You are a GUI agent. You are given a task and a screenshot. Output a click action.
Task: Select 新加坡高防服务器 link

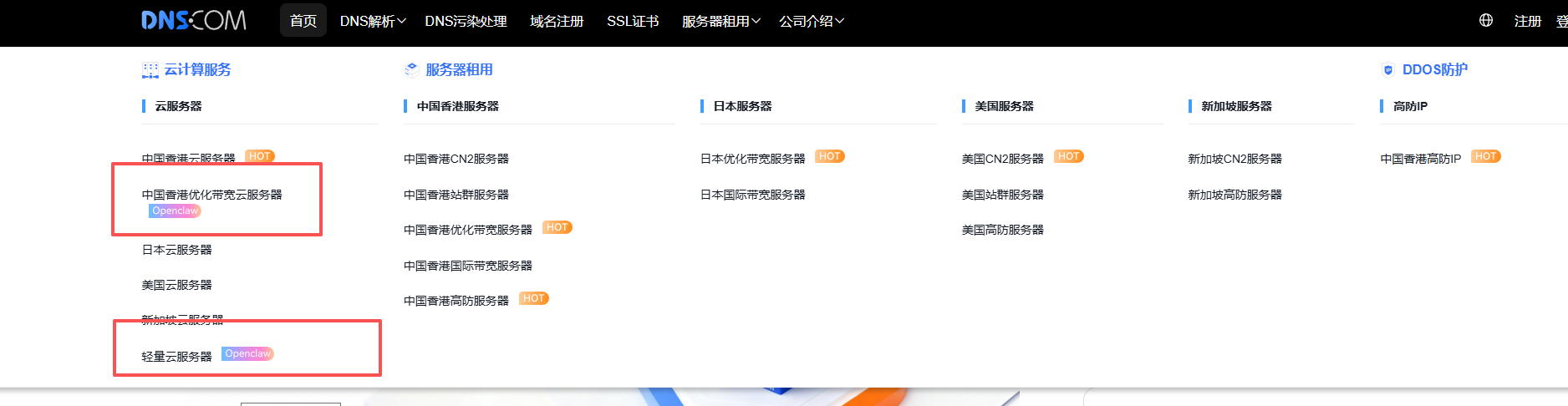coord(1235,195)
